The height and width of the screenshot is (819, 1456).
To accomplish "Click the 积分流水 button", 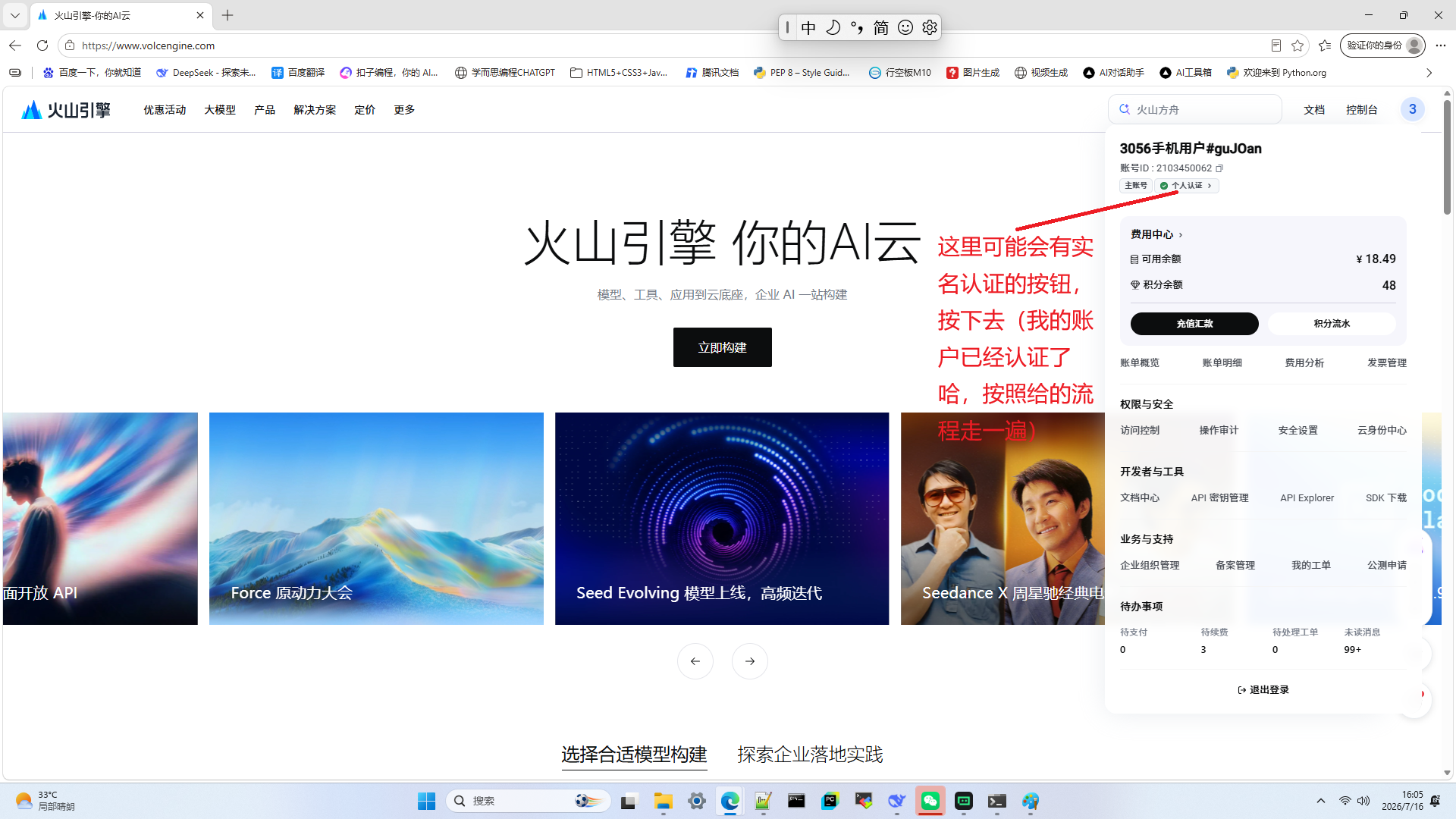I will (x=1332, y=324).
